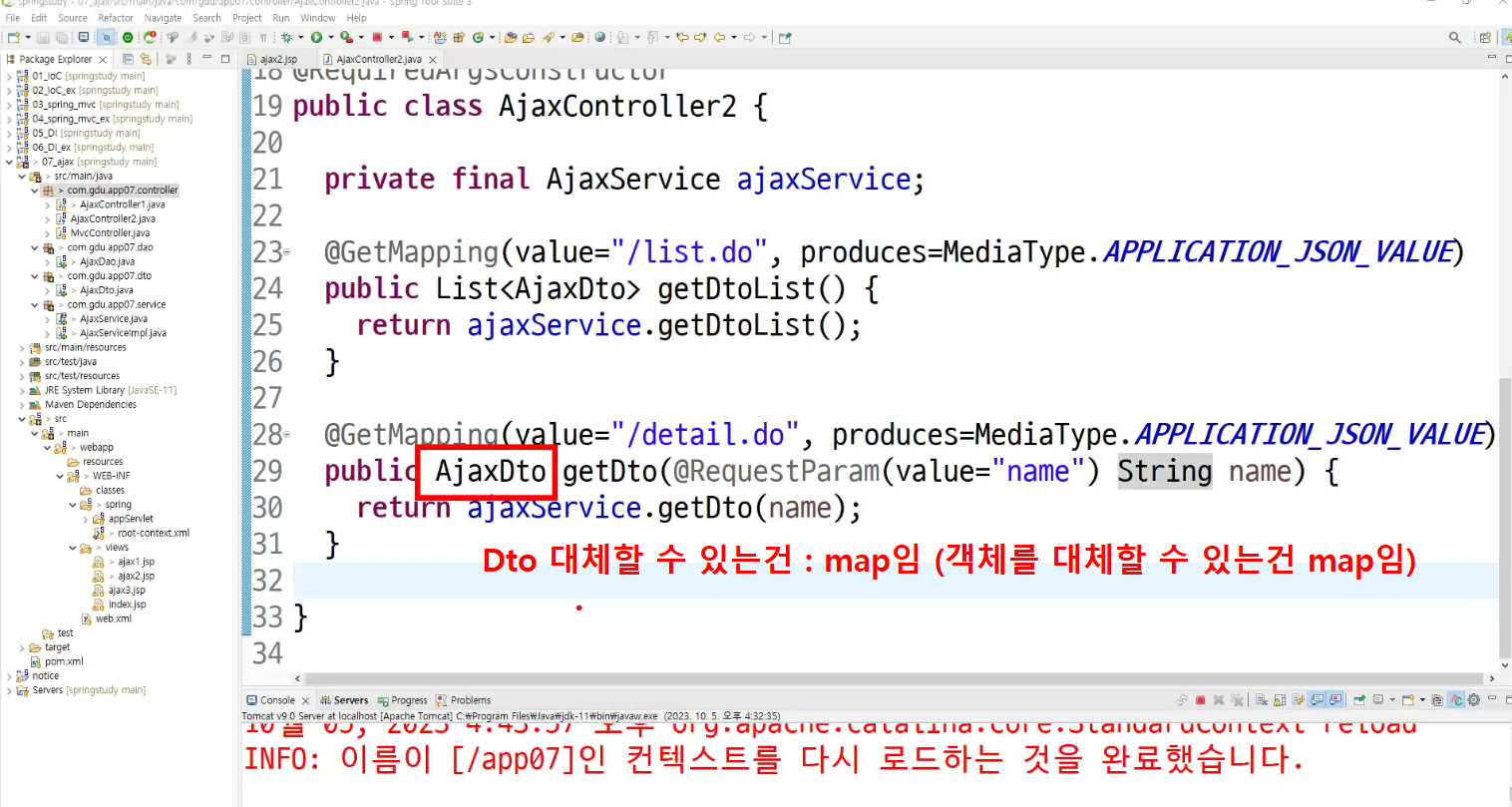Click the Search magnifier icon at top right
Image resolution: width=1512 pixels, height=807 pixels.
pos(1455,37)
